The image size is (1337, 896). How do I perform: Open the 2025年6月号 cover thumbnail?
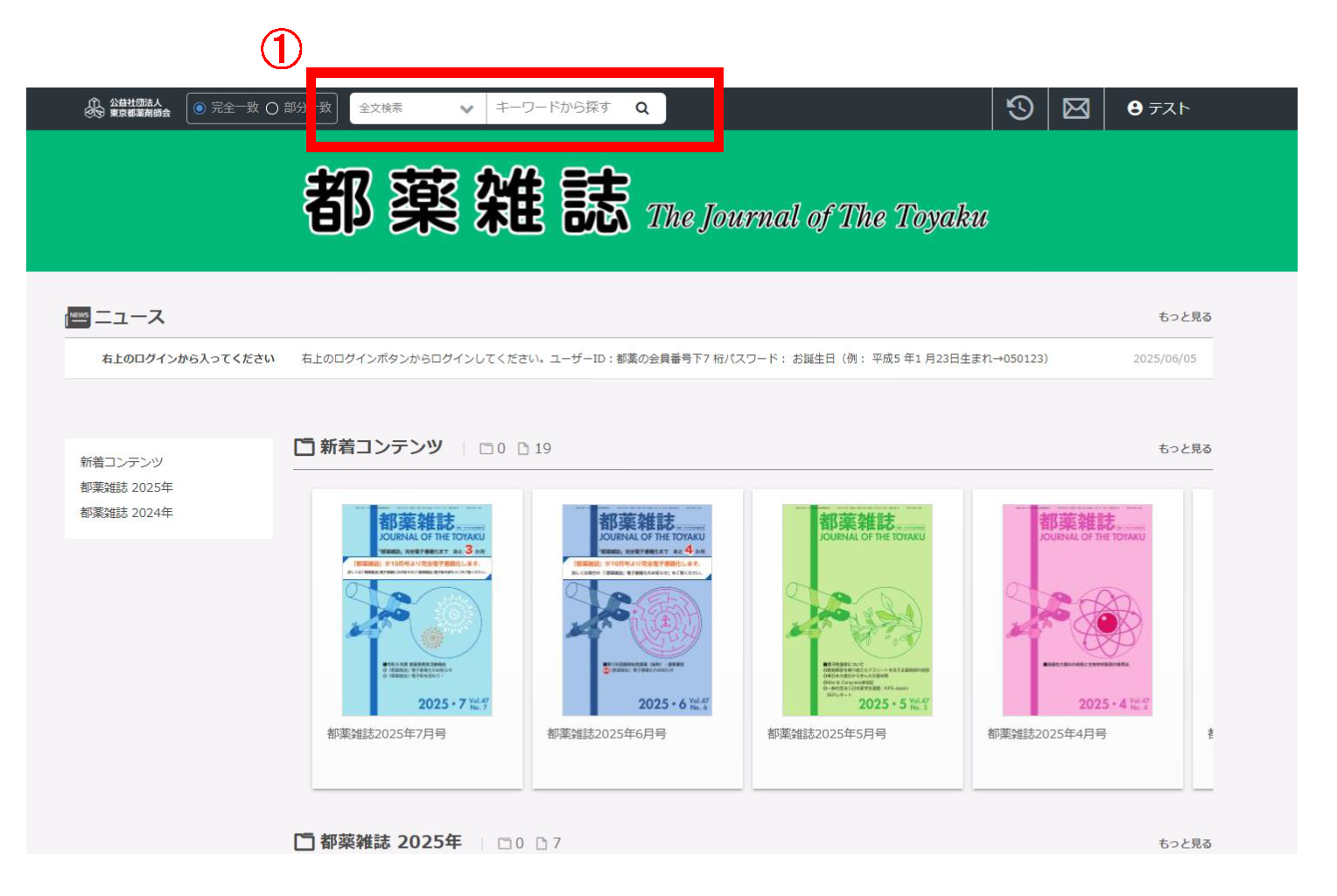(x=637, y=610)
